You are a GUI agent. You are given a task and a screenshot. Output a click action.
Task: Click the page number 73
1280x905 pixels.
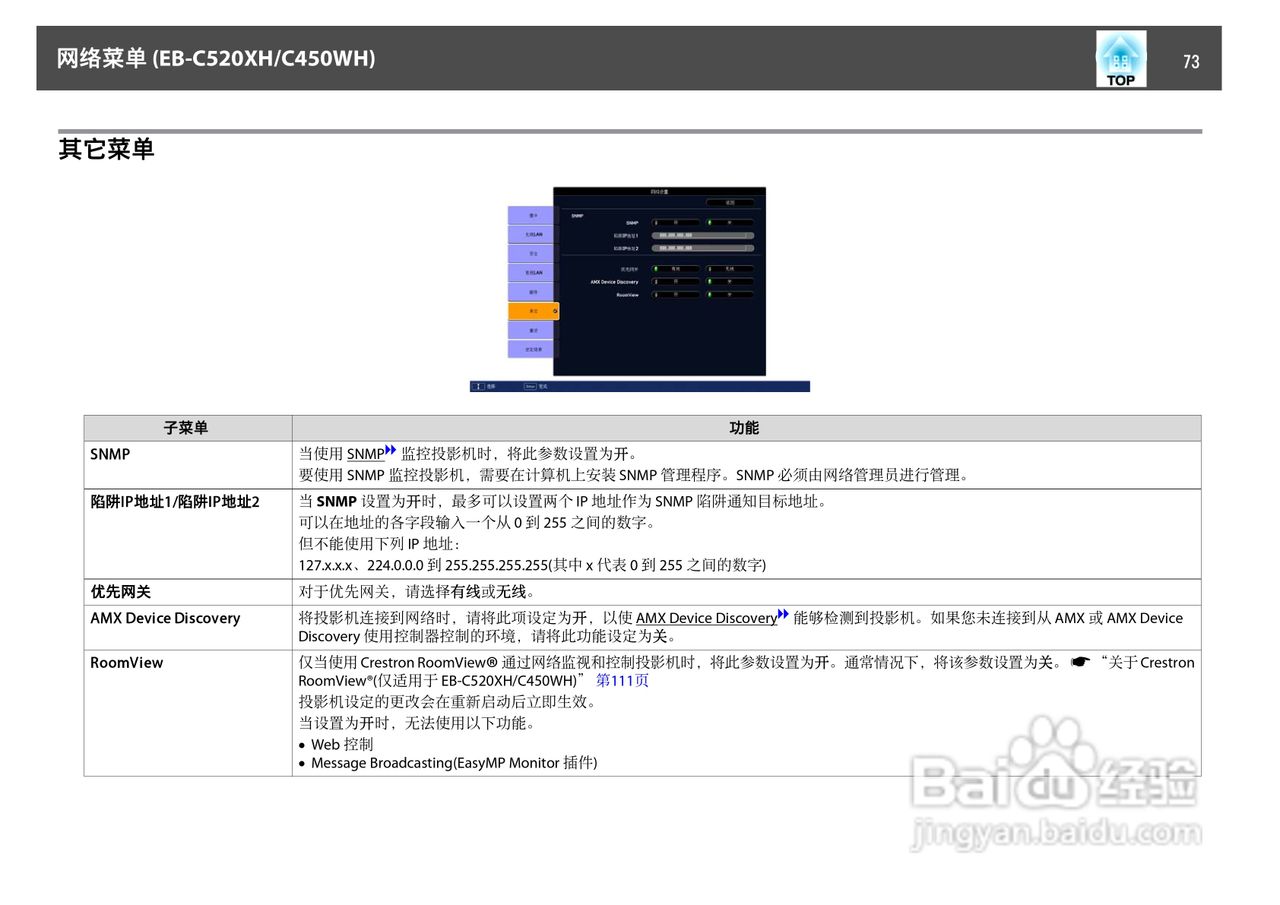(x=1191, y=61)
